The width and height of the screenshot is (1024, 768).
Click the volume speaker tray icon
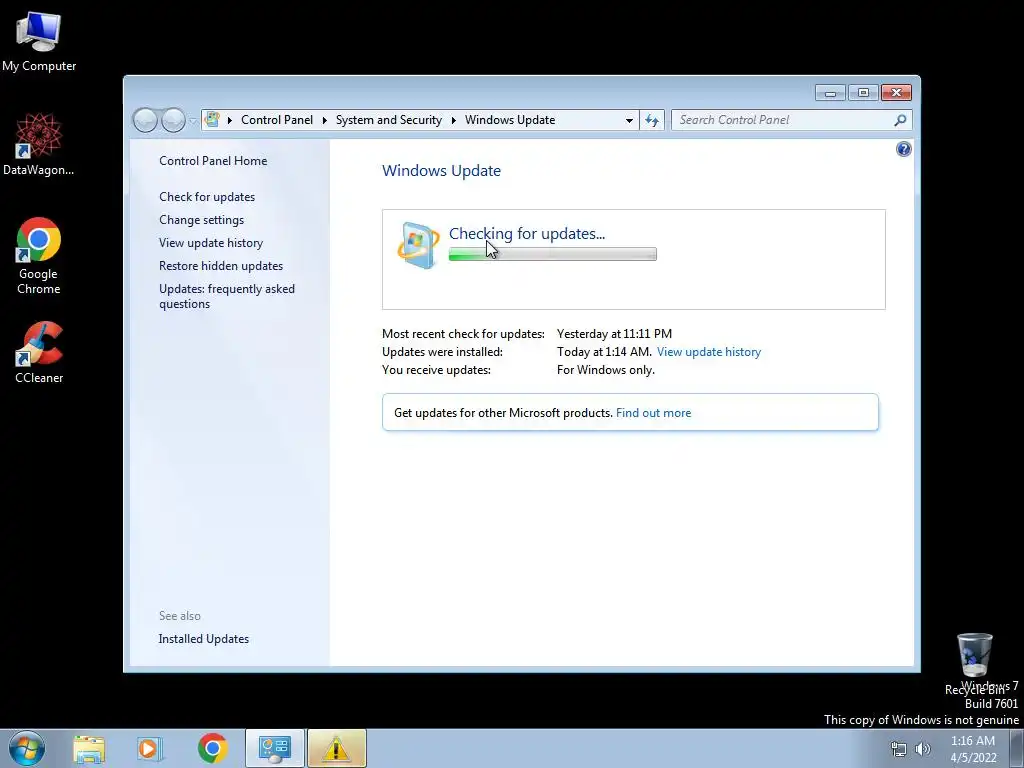click(x=923, y=749)
